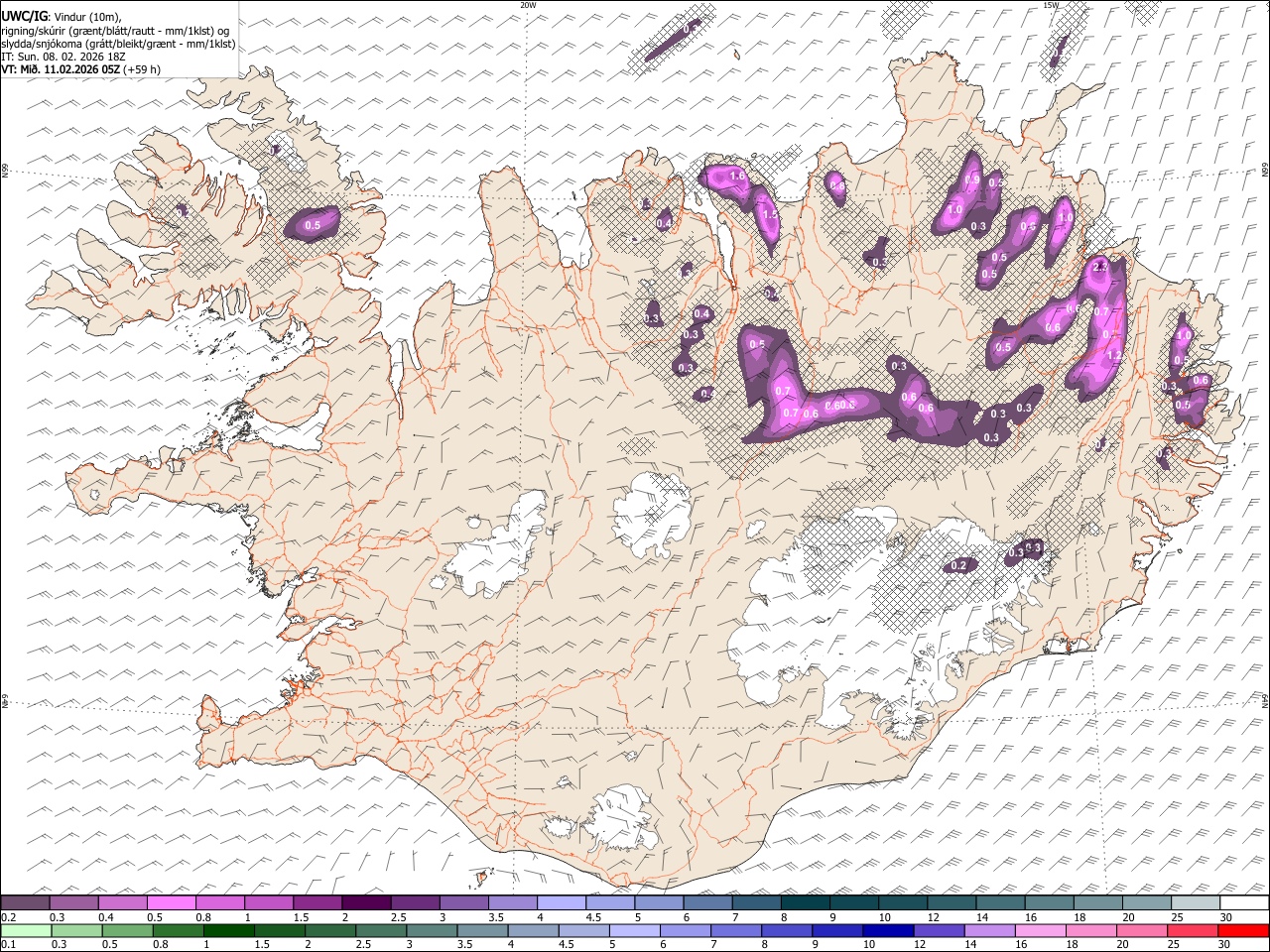Select the 6–7 periwinkle rain legend swatch
This screenshot has height=952, width=1270.
pos(686,930)
